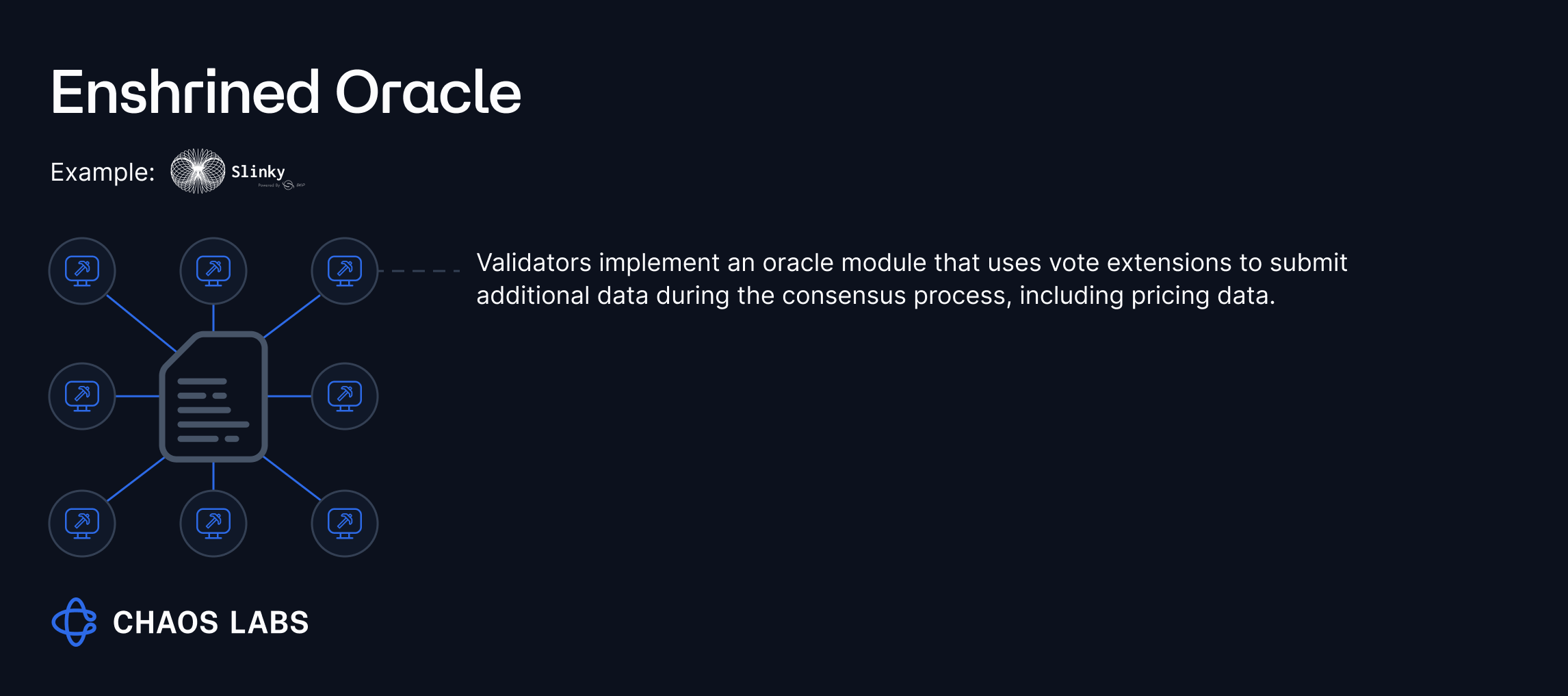1568x696 pixels.
Task: Click the 'Validators implement an oracle module' text line
Action: coord(912,263)
